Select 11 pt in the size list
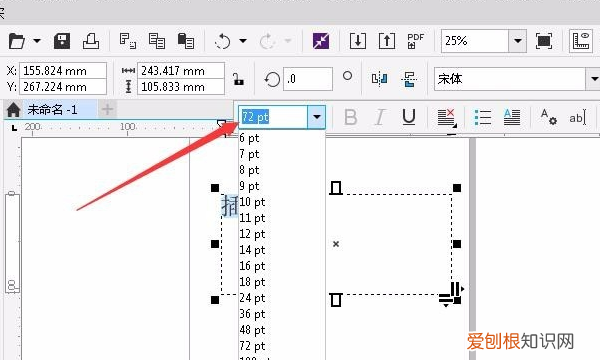600x360 pixels. (x=282, y=218)
